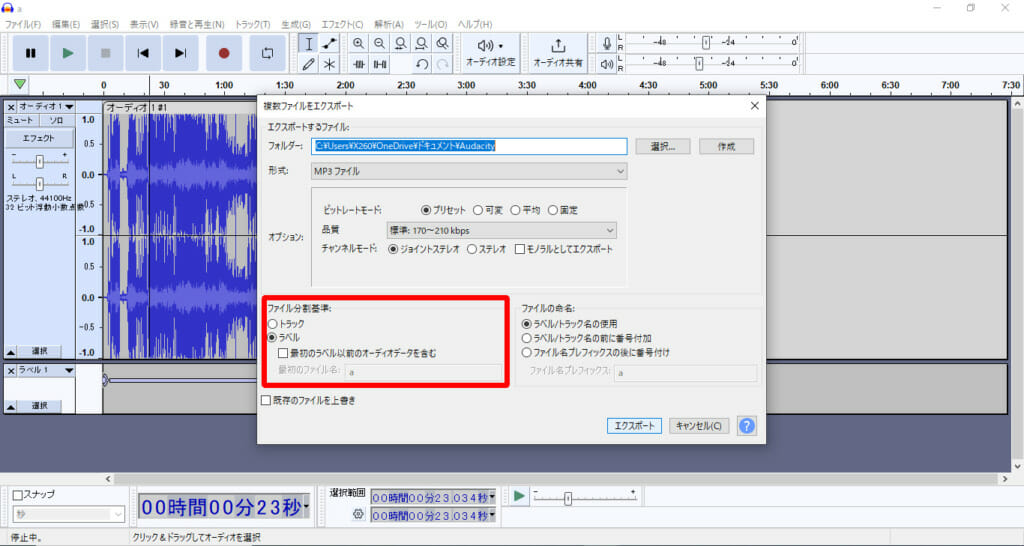Click the Pause transport button
The image size is (1024, 546).
(31, 54)
